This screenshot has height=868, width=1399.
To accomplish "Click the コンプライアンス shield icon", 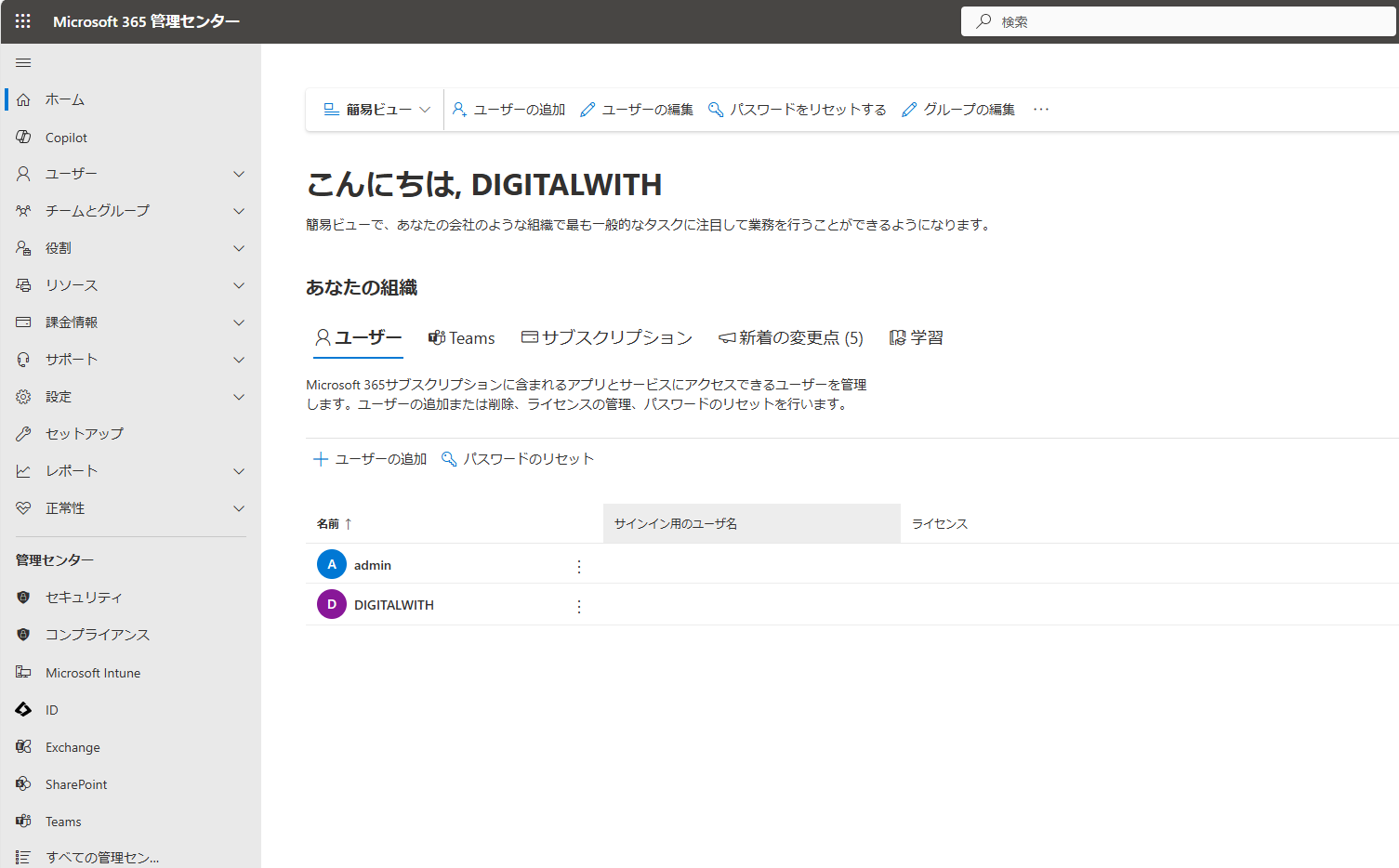I will [23, 635].
